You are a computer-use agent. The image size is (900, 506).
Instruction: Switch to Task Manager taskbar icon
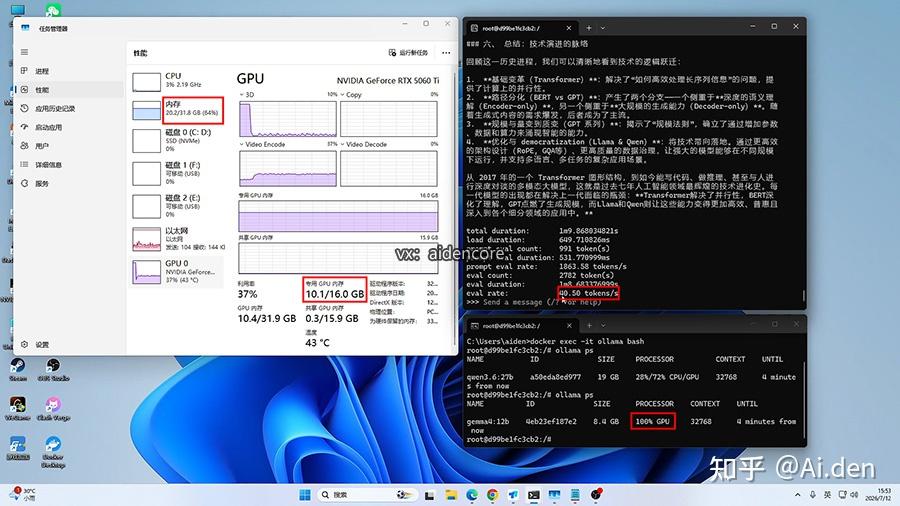coord(554,495)
